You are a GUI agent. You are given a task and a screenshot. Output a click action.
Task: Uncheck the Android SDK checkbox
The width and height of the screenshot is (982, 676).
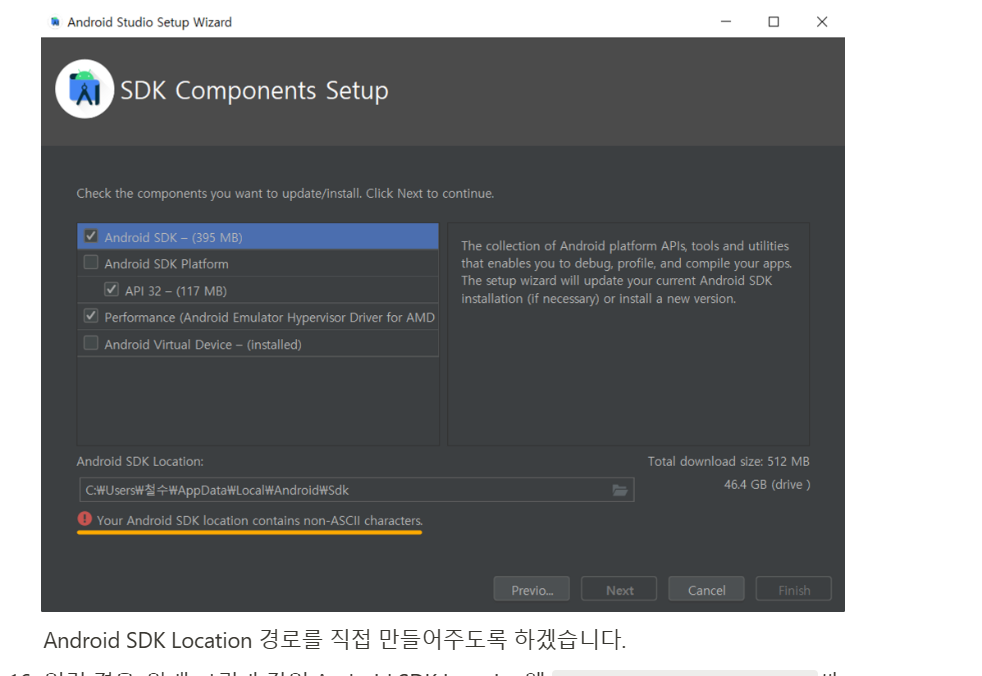pos(91,236)
